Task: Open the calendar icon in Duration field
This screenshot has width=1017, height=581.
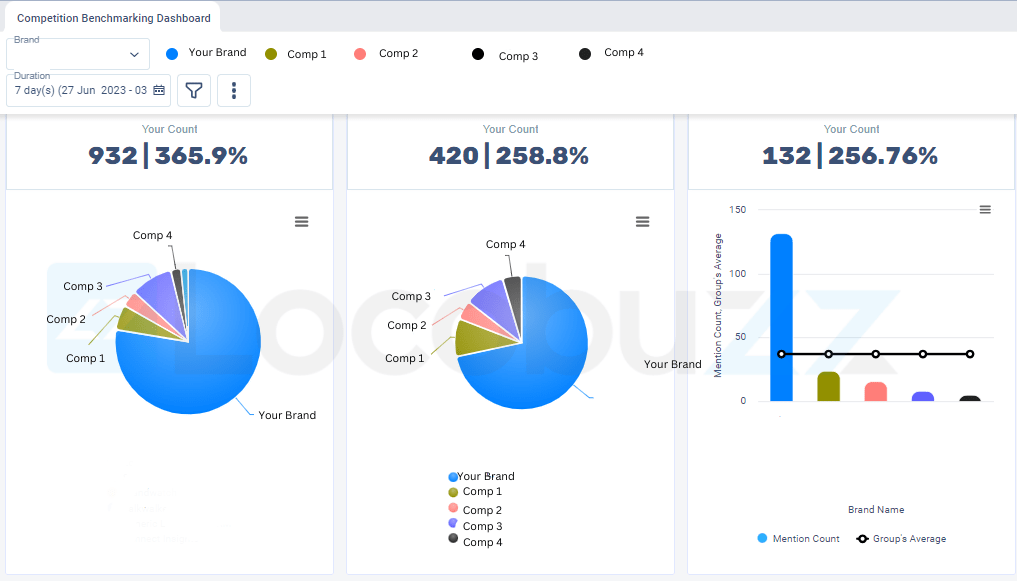Action: tap(159, 90)
